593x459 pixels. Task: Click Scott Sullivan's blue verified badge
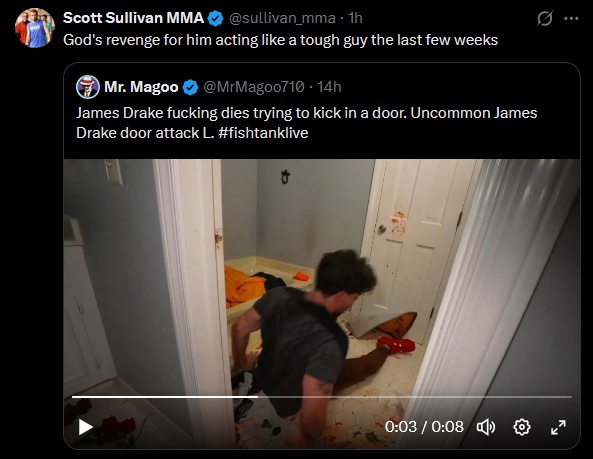coord(216,18)
